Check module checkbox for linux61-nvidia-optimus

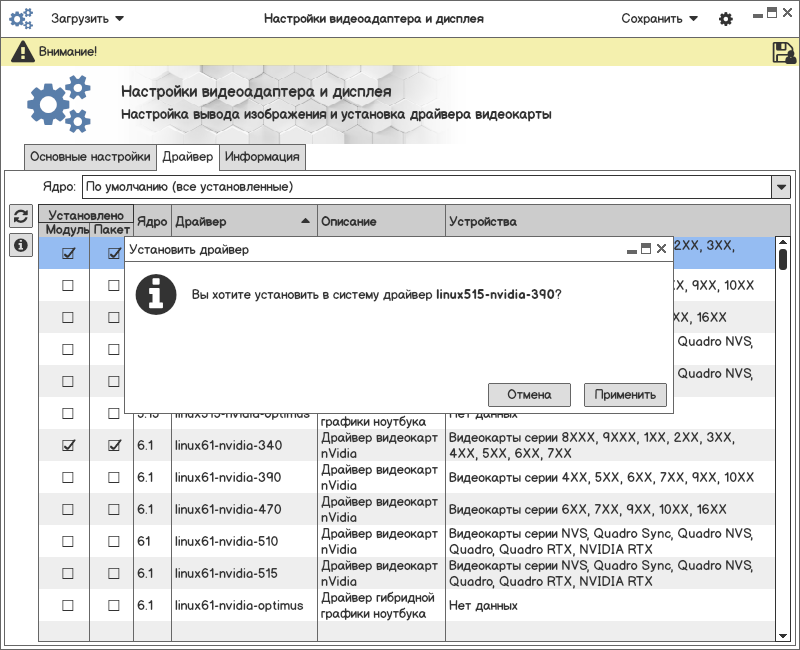point(68,605)
